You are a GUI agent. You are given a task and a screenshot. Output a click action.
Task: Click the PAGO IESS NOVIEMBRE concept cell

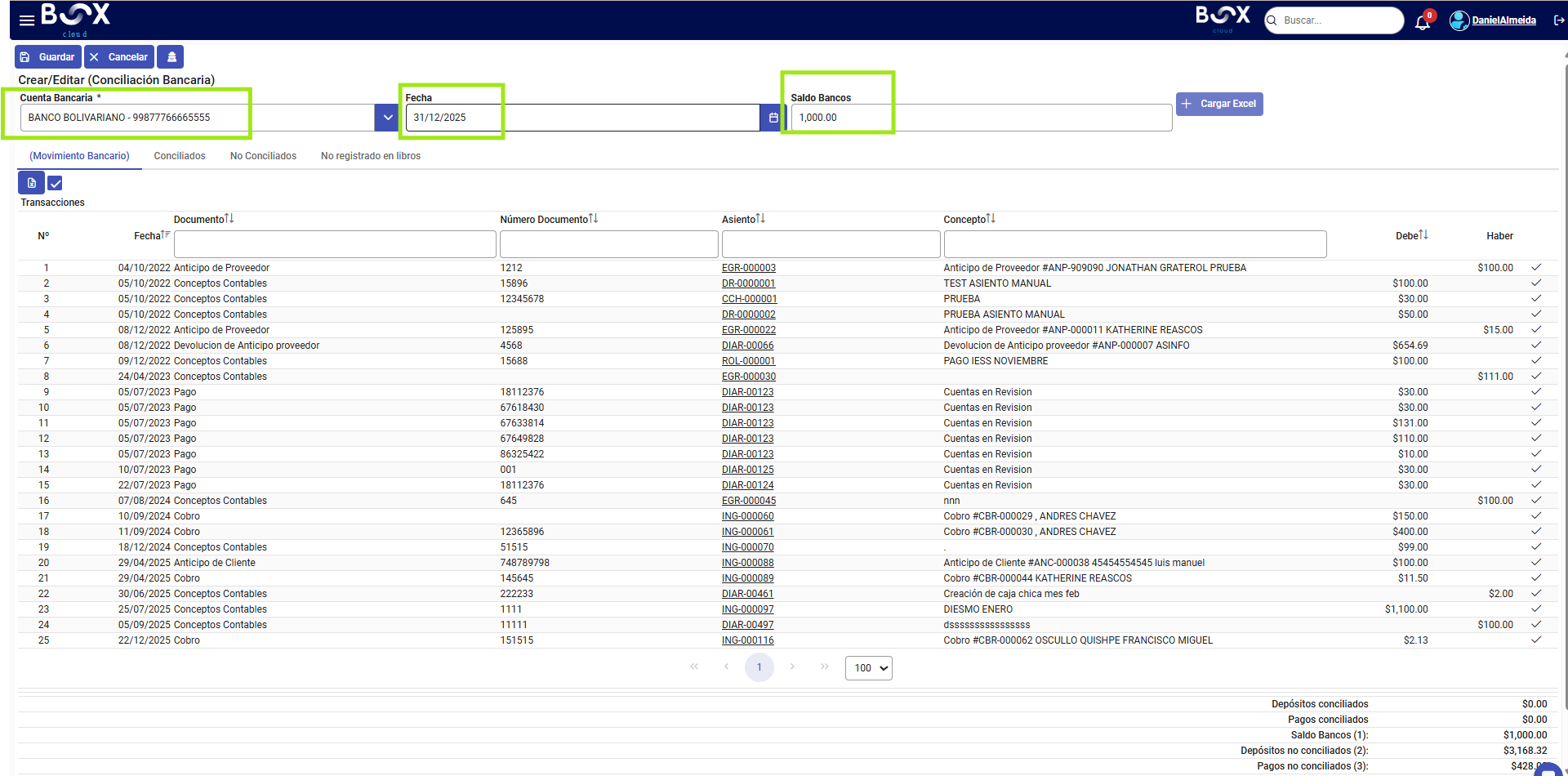coord(996,361)
